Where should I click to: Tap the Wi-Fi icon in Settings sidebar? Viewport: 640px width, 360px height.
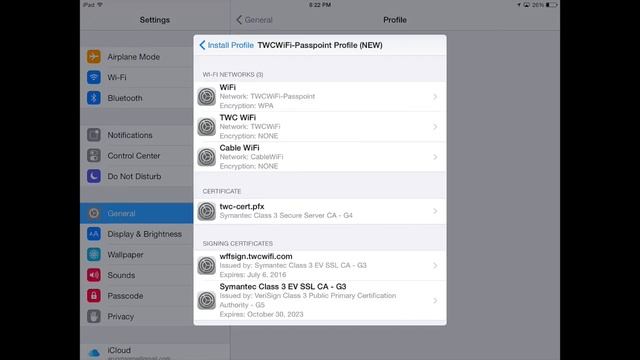93,77
